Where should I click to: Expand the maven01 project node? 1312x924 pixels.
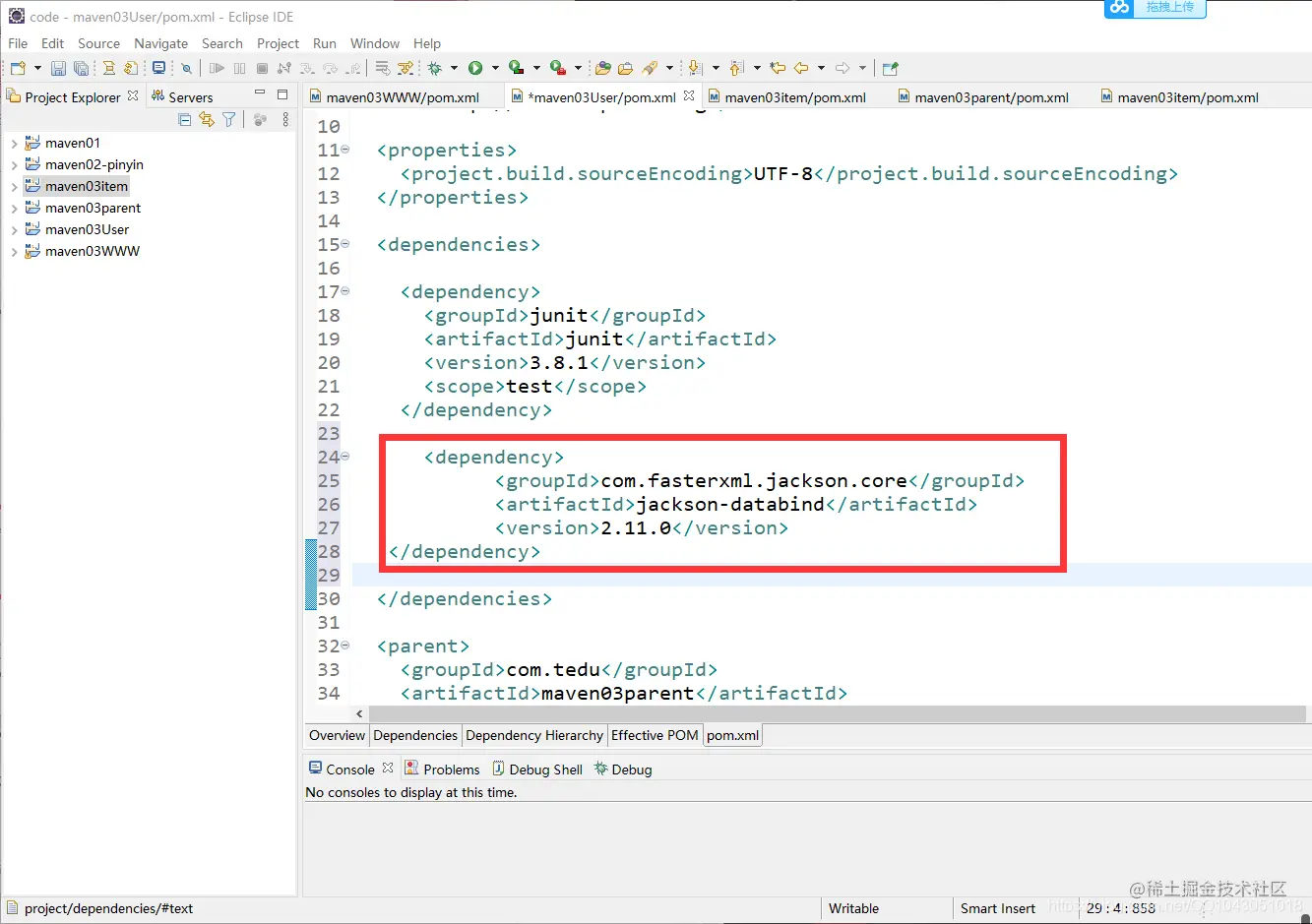point(14,144)
